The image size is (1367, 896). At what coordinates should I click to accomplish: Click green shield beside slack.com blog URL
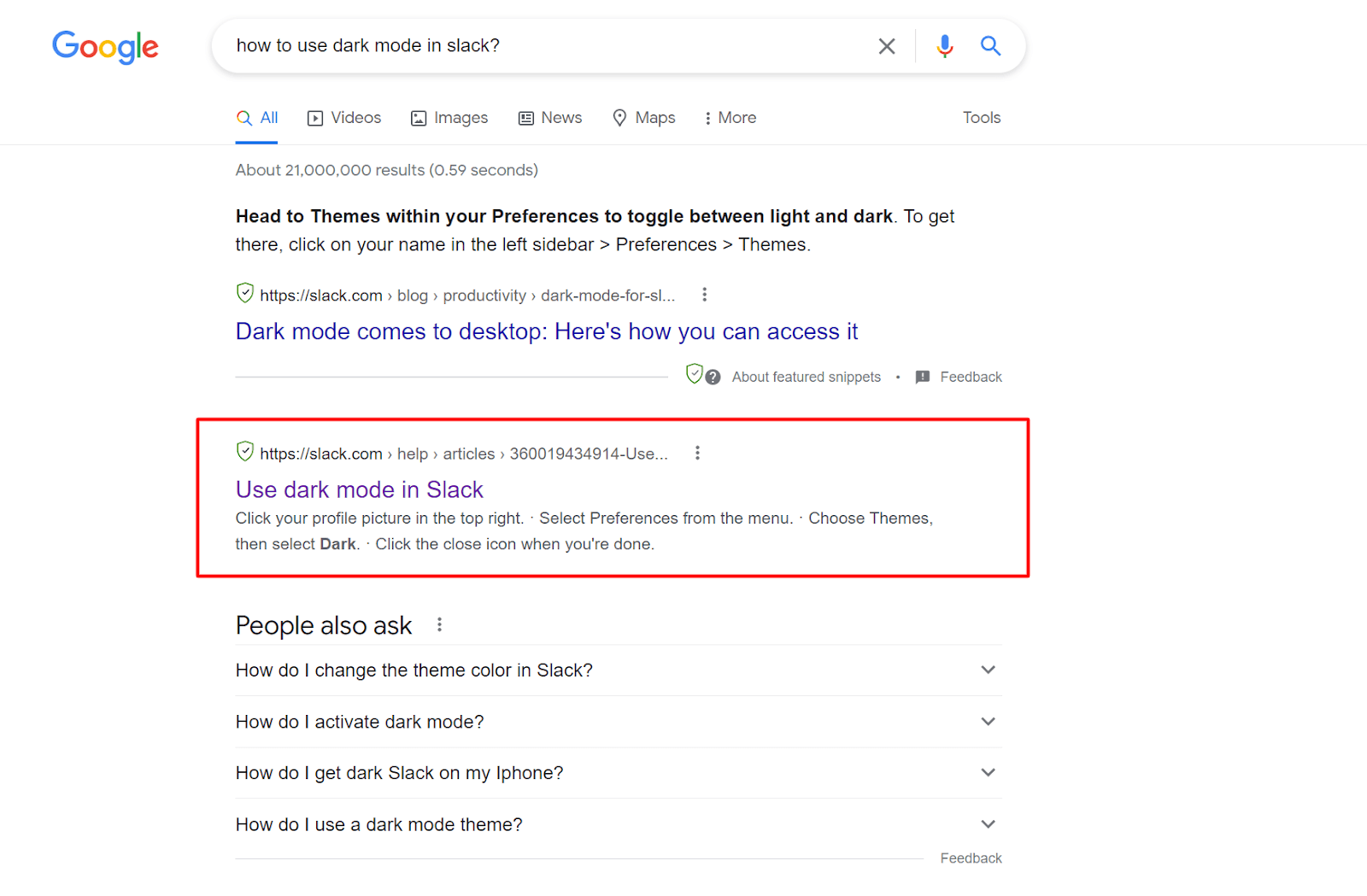(245, 294)
